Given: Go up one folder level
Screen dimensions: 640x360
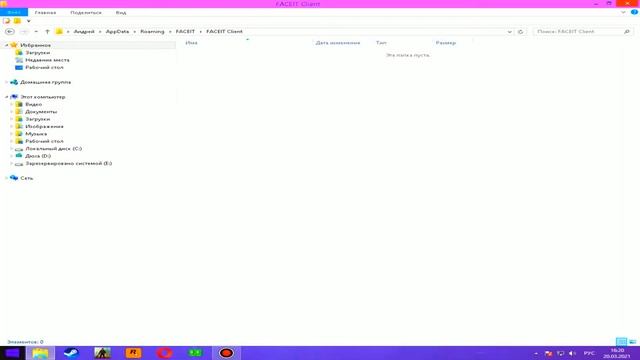Looking at the screenshot, I should pyautogui.click(x=47, y=31).
